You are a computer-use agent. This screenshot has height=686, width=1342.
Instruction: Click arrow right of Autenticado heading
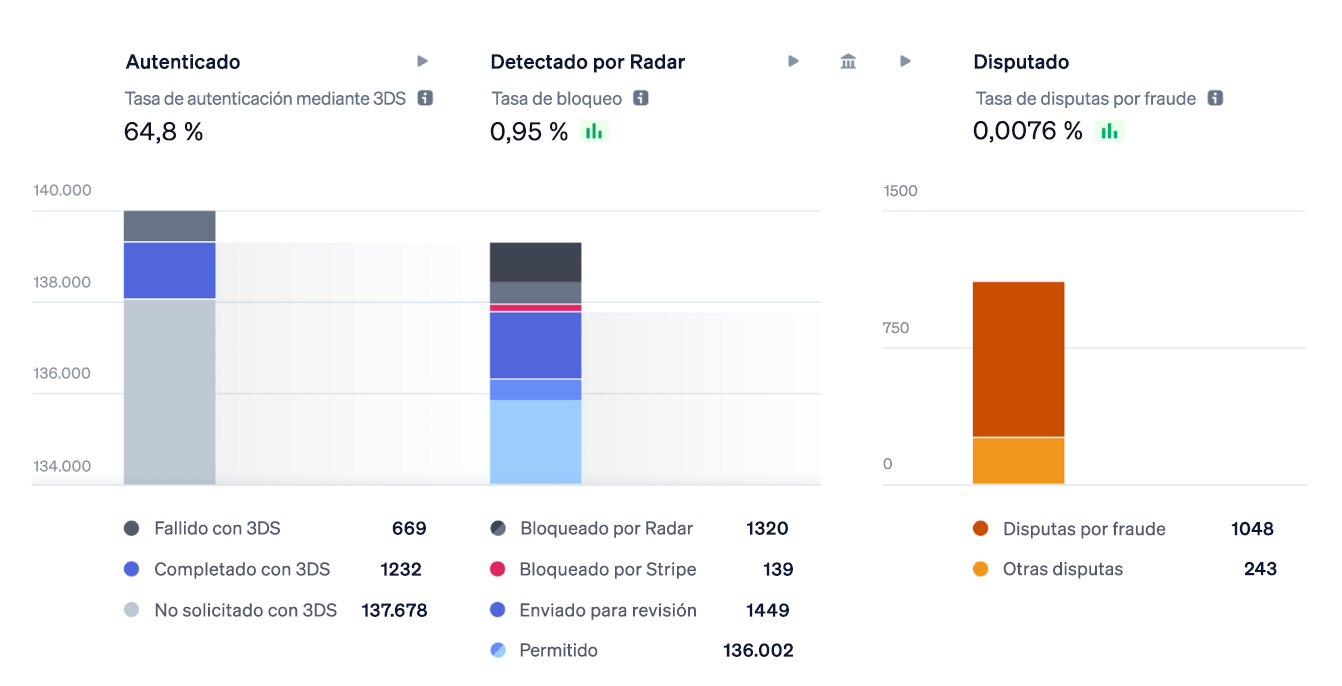point(423,62)
